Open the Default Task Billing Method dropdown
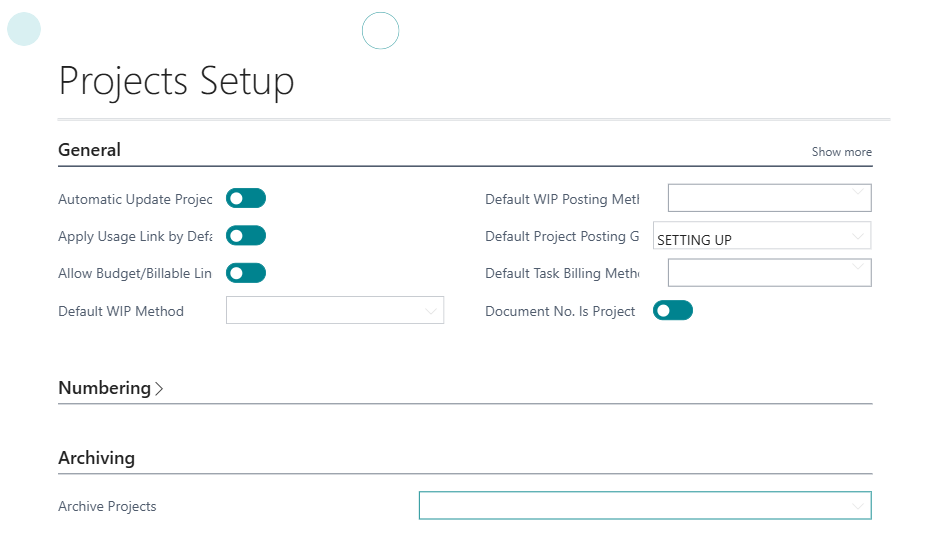Viewport: 948px width, 542px height. (x=769, y=273)
